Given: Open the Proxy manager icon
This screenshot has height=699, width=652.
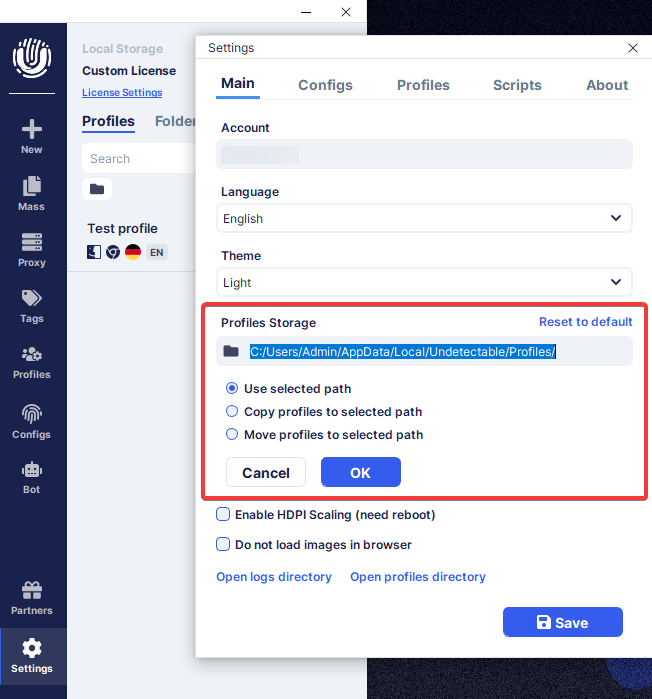Looking at the screenshot, I should 32,242.
